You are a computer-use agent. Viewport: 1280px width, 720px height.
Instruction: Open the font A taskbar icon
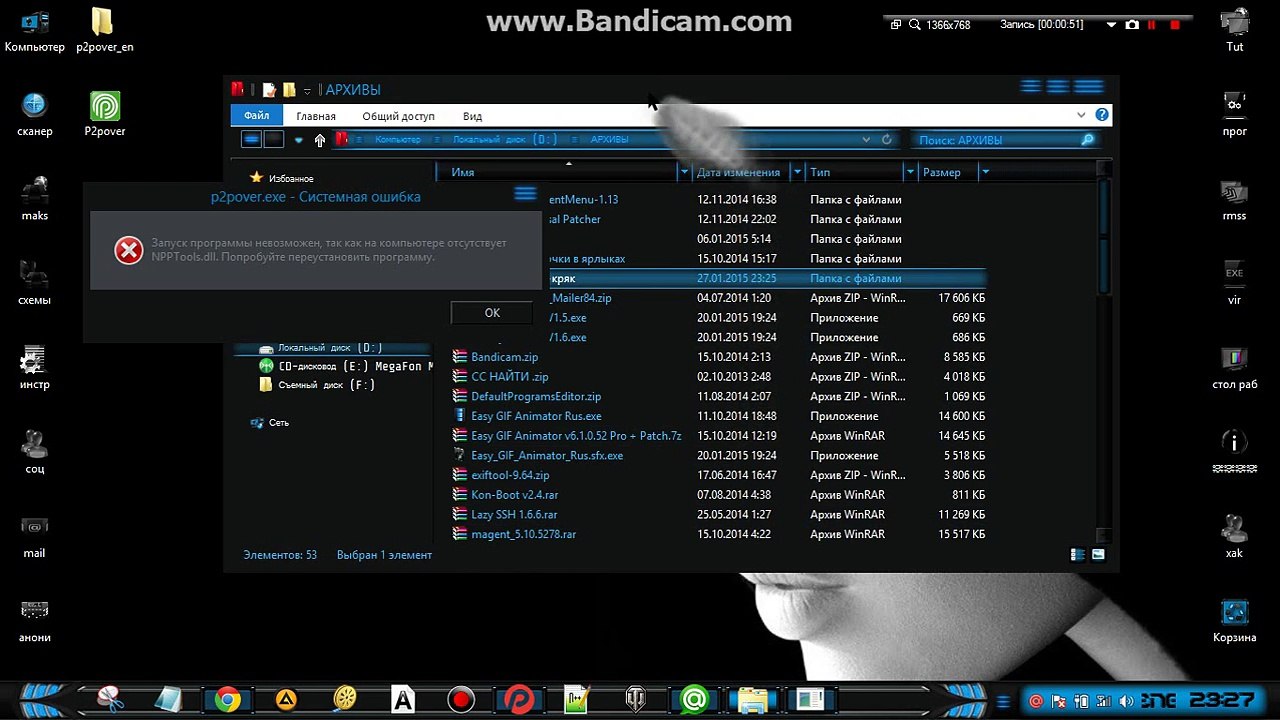(x=403, y=700)
